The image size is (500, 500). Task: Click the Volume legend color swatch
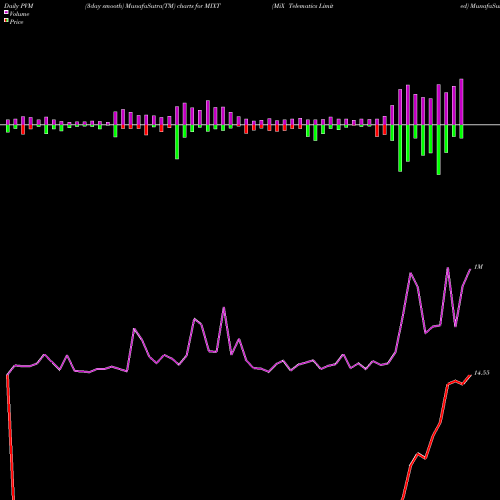[6, 12]
